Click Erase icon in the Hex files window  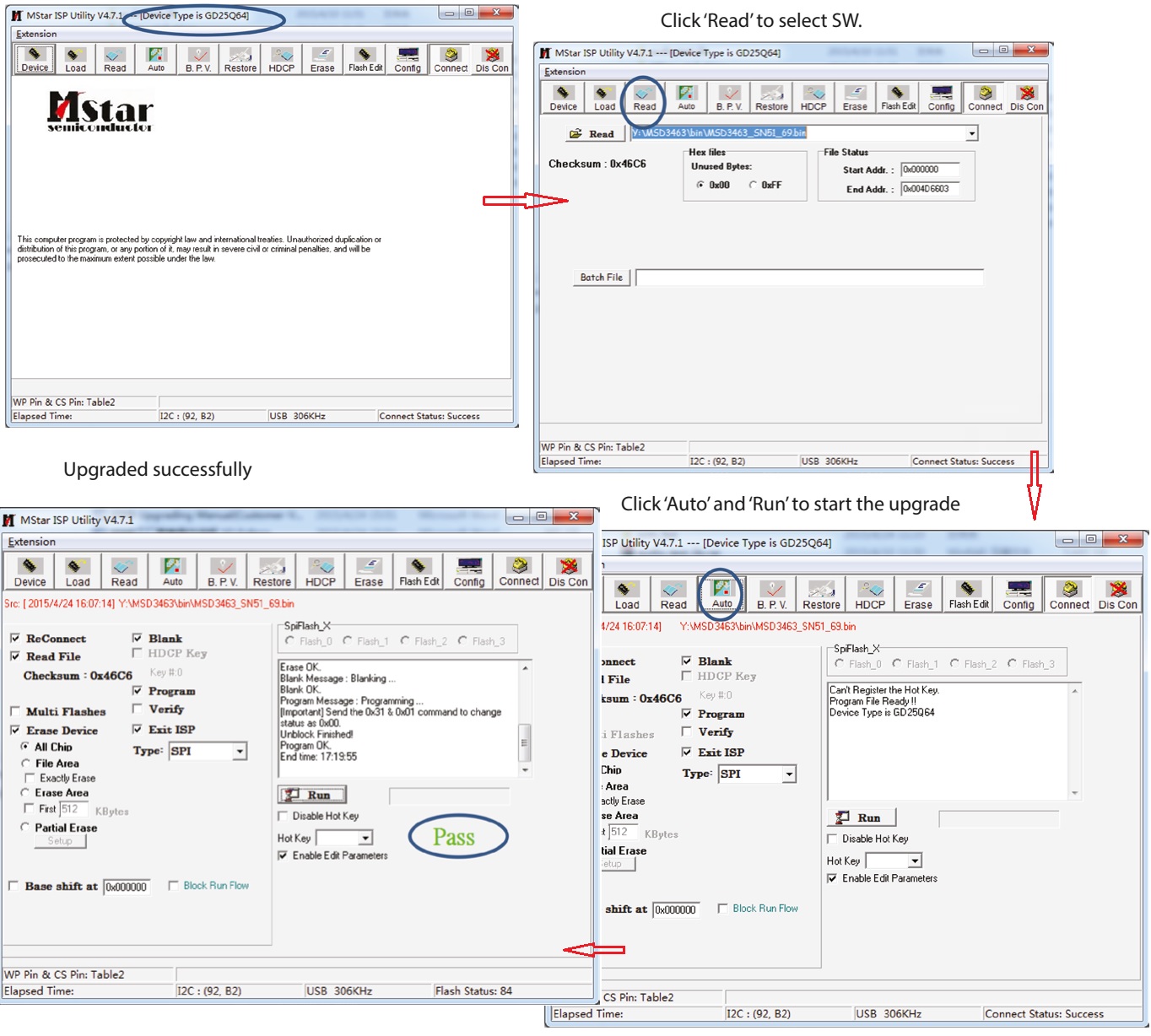click(855, 98)
